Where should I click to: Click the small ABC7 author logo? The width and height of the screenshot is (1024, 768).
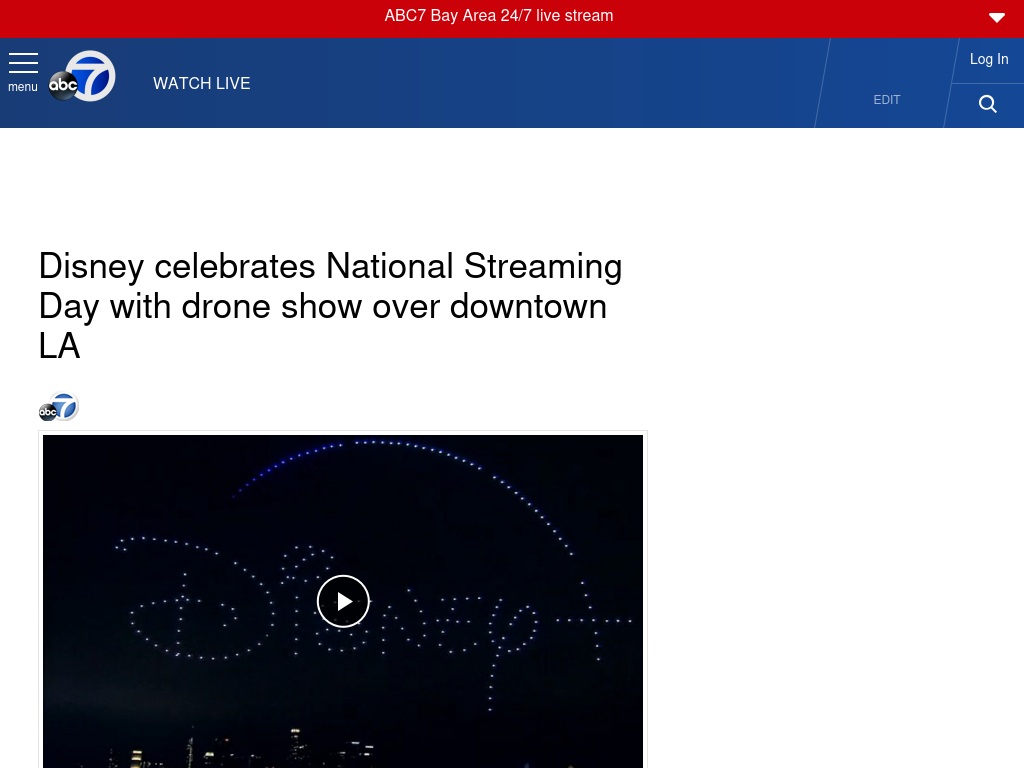[x=59, y=407]
